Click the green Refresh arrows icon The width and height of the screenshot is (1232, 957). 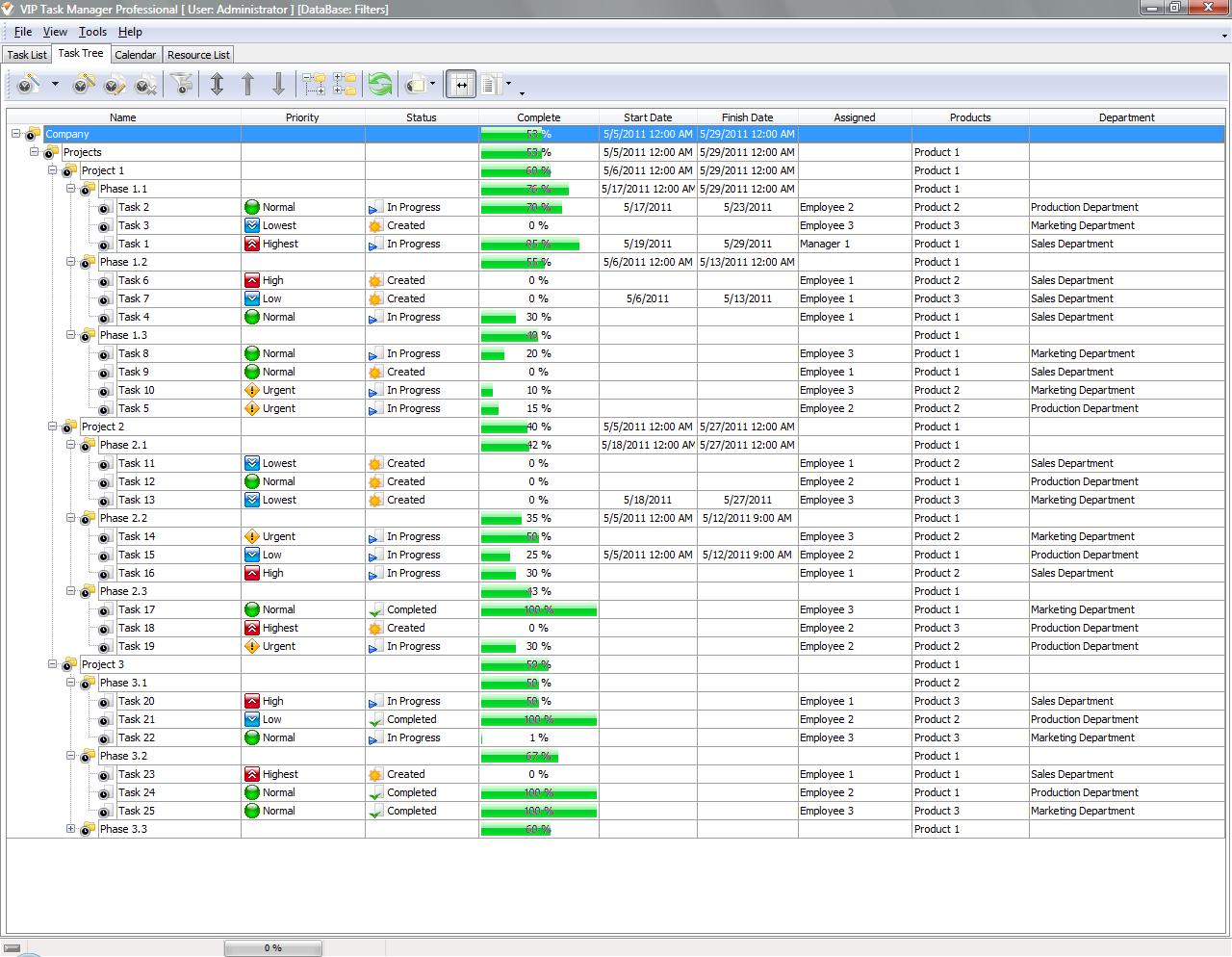[x=380, y=85]
